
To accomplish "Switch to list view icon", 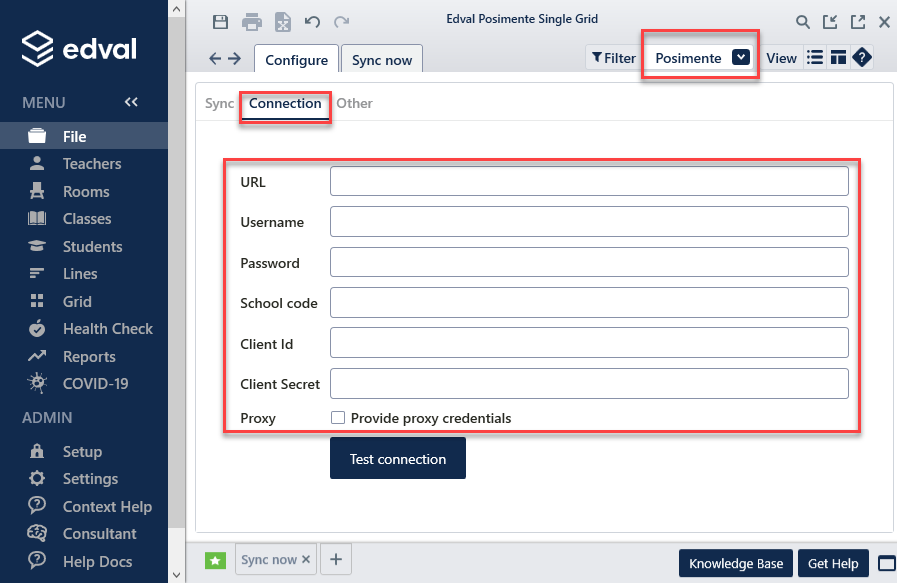I will tap(815, 57).
